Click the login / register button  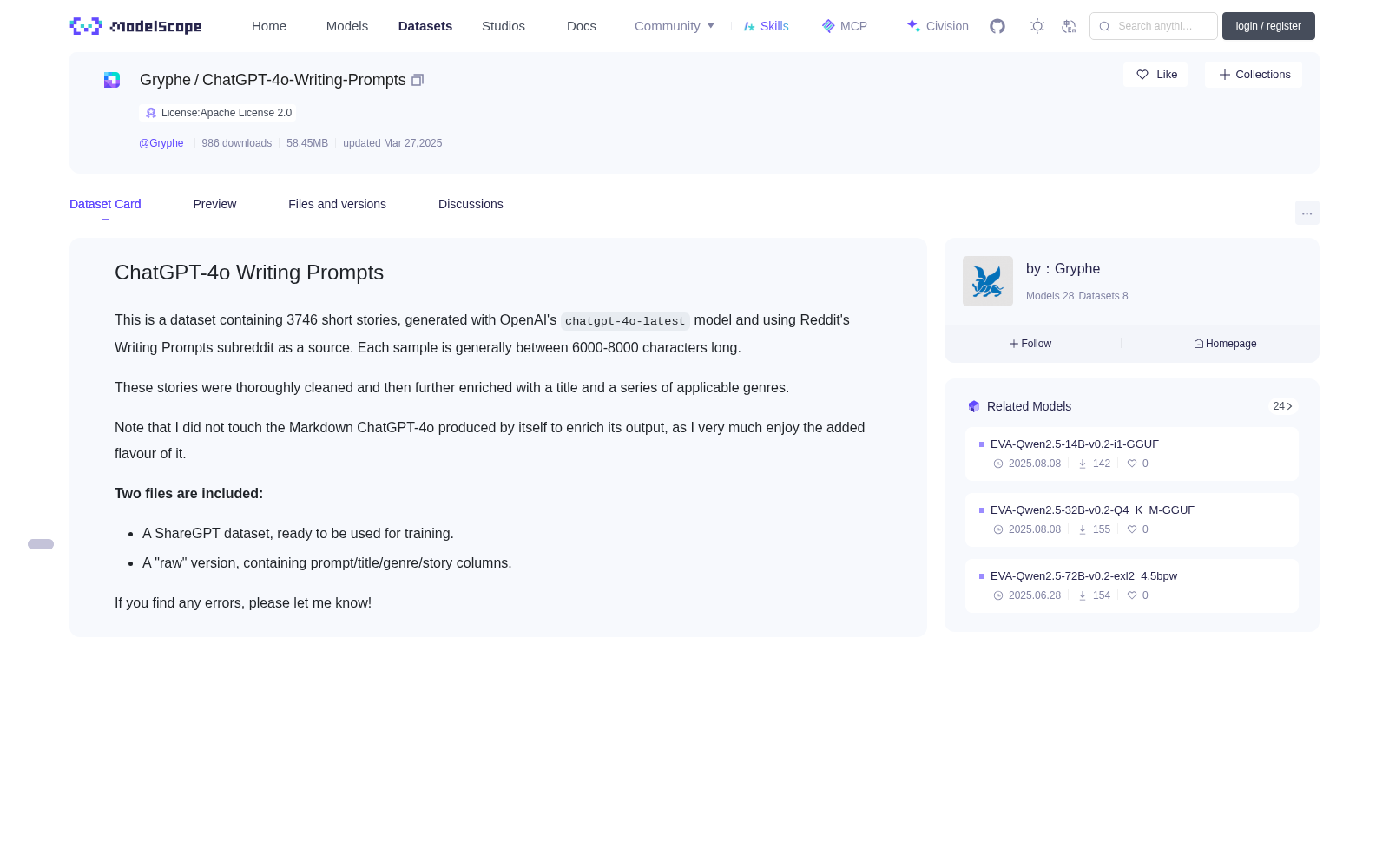1268,26
